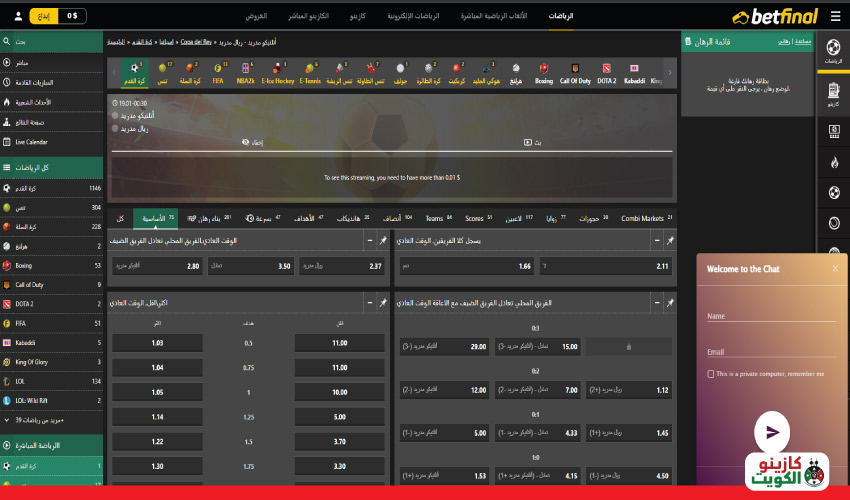This screenshot has width=850, height=500.
Task: Open Kabaddi in left sports list
Action: pos(51,343)
